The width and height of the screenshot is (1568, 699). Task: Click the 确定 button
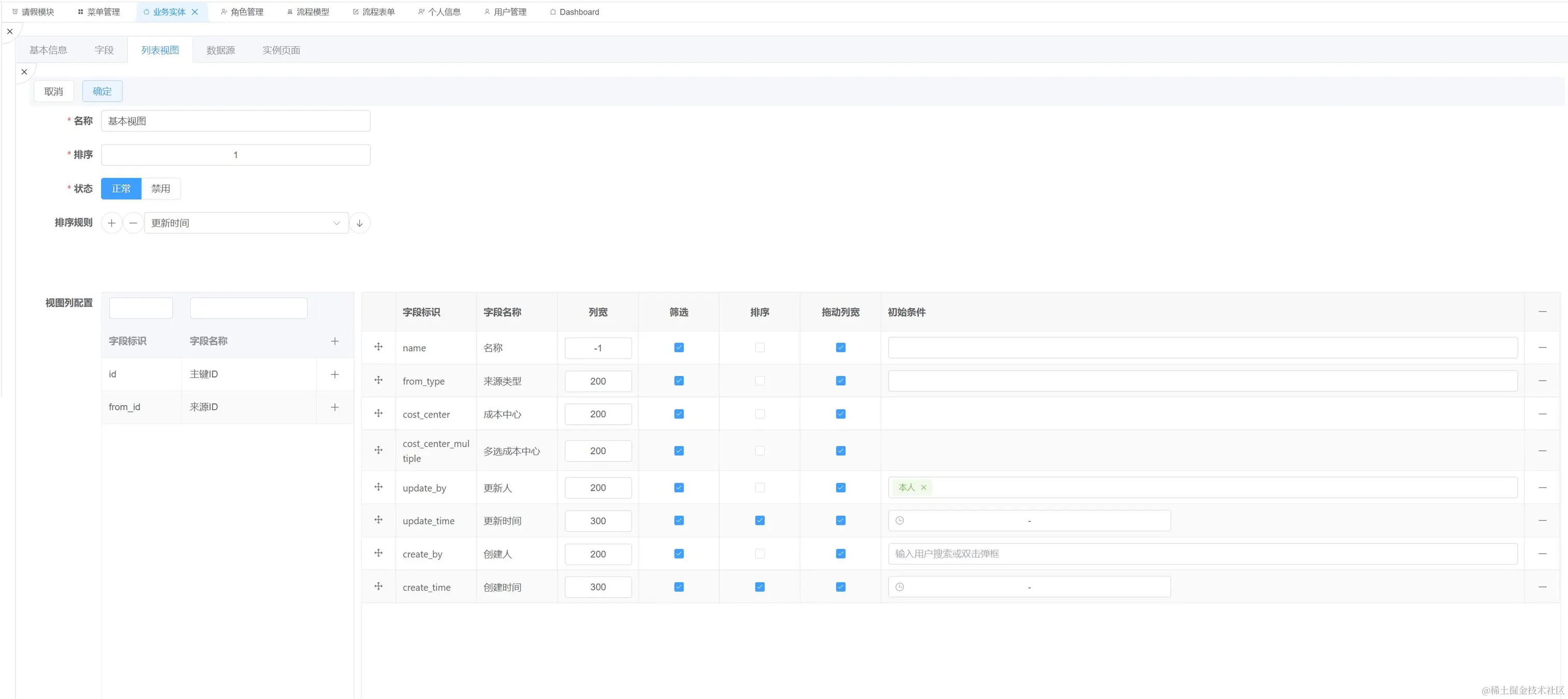tap(102, 91)
